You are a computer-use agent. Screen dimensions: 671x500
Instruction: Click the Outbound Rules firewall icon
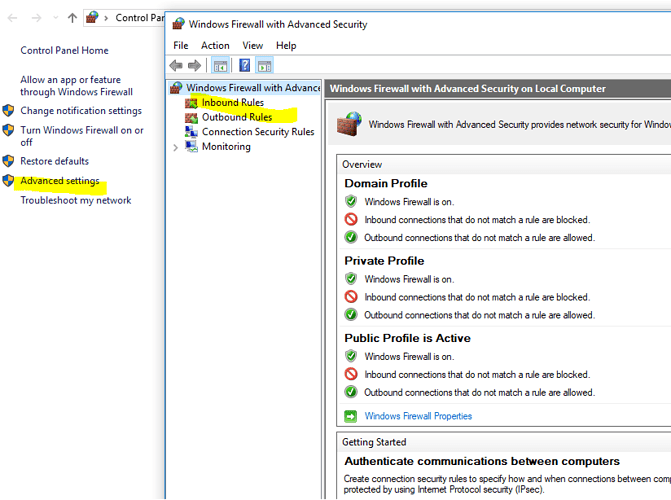pyautogui.click(x=191, y=117)
